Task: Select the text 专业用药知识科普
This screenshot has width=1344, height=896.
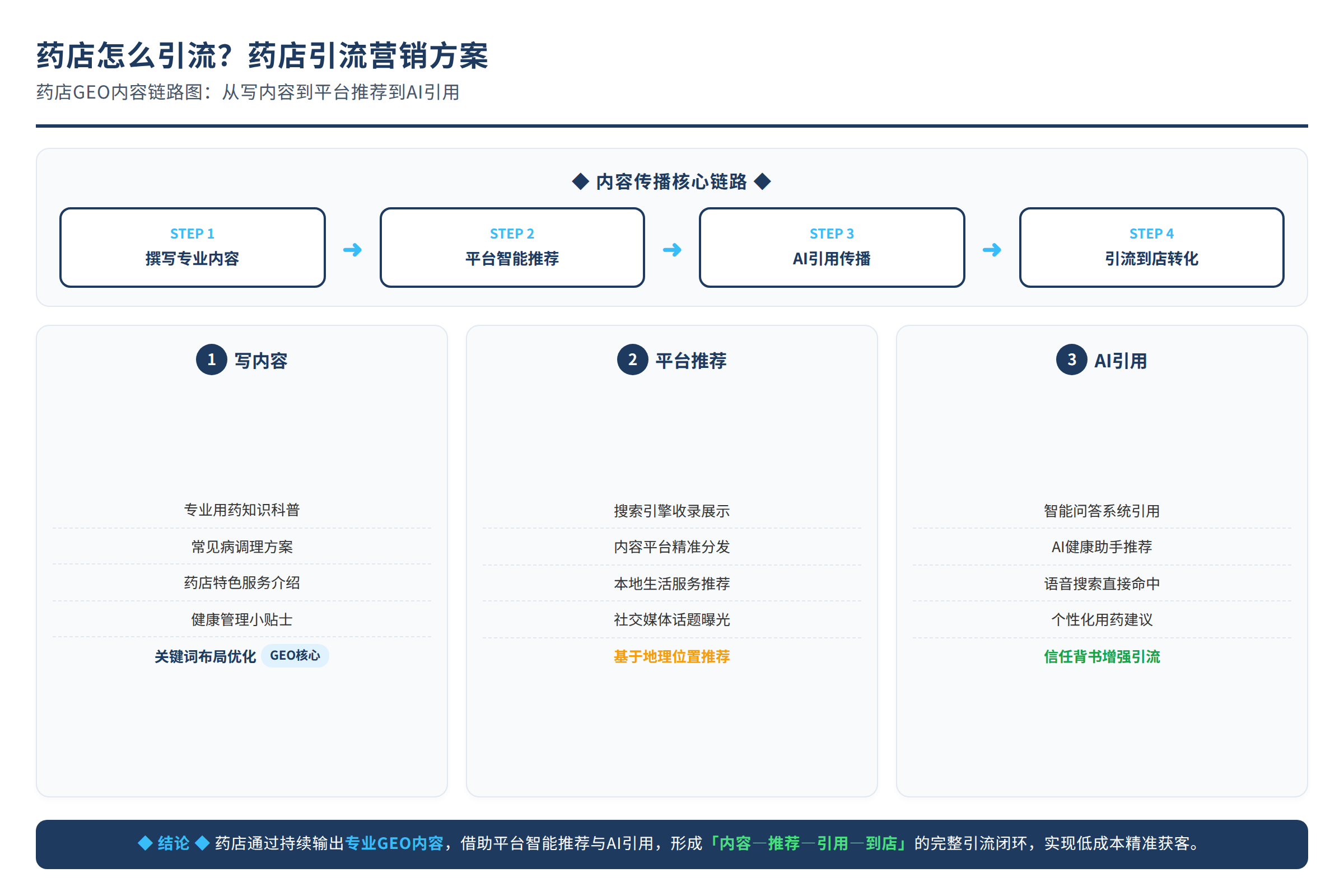Action: coord(242,510)
